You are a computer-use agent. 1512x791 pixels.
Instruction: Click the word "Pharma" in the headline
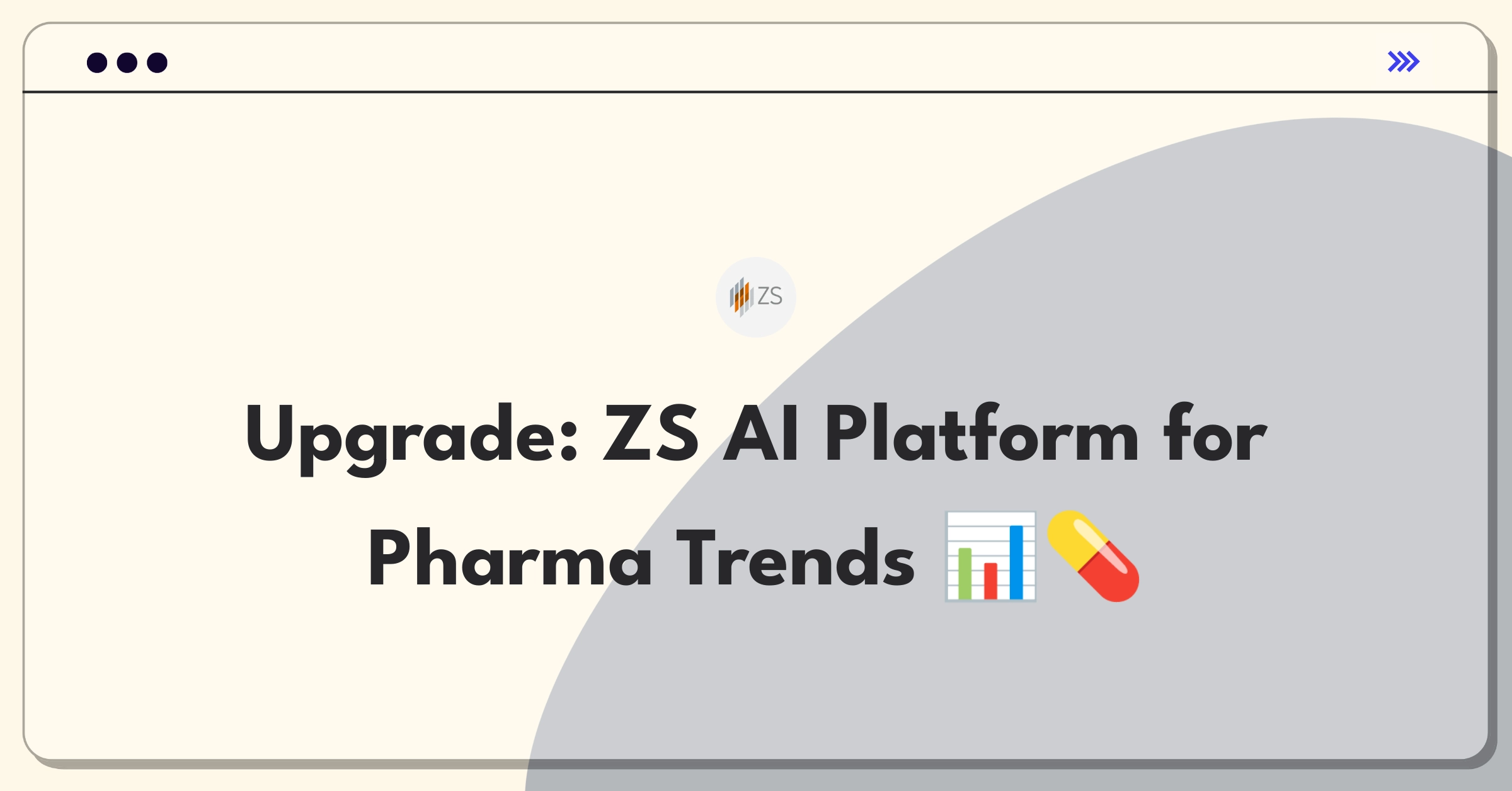[x=510, y=558]
